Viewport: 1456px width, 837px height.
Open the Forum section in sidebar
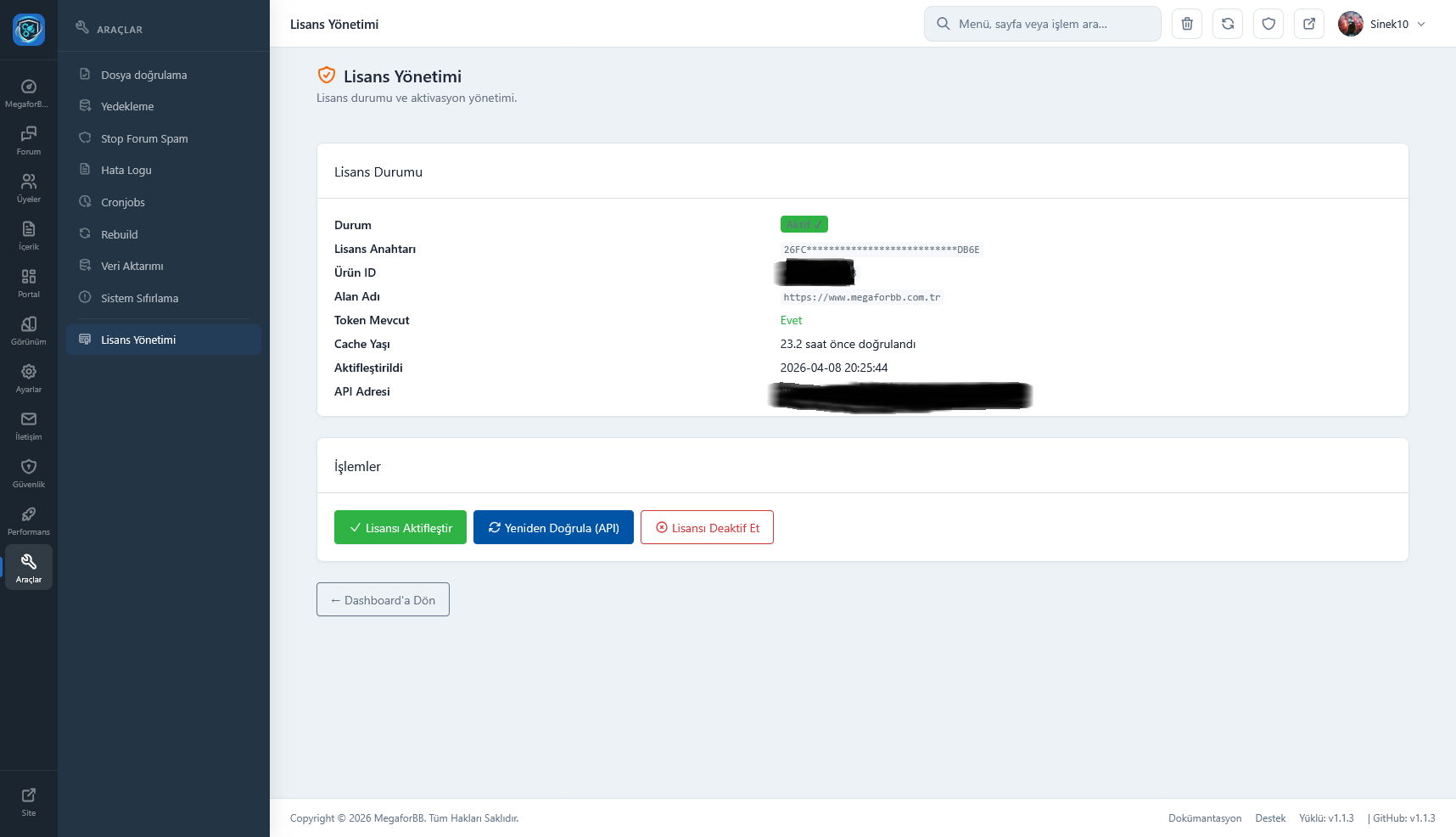[x=29, y=140]
